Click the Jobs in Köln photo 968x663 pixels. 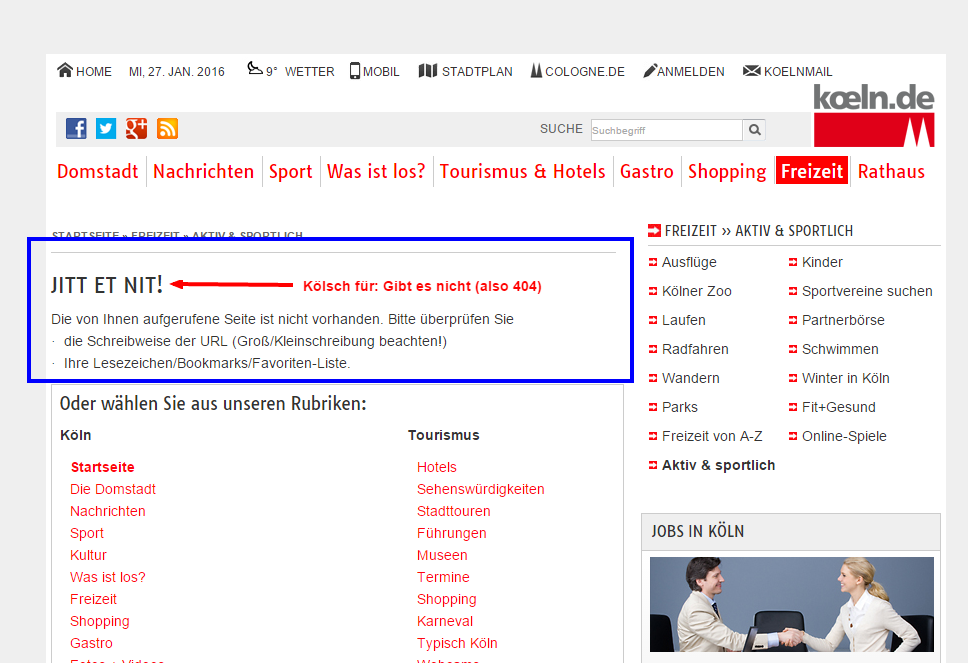(791, 604)
